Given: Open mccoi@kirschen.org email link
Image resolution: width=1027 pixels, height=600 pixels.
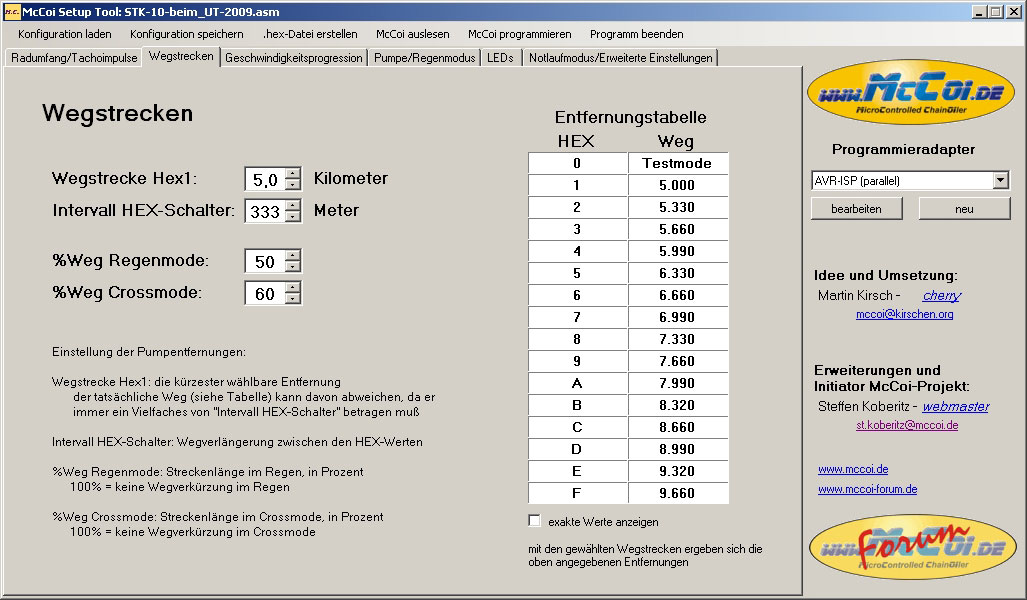Looking at the screenshot, I should tap(905, 314).
